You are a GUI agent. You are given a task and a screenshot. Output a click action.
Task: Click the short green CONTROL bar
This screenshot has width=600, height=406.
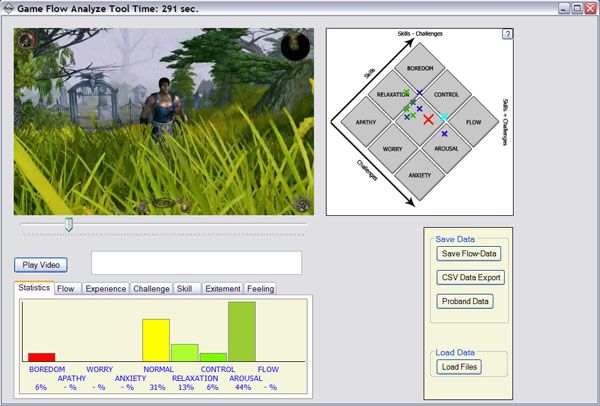214,357
